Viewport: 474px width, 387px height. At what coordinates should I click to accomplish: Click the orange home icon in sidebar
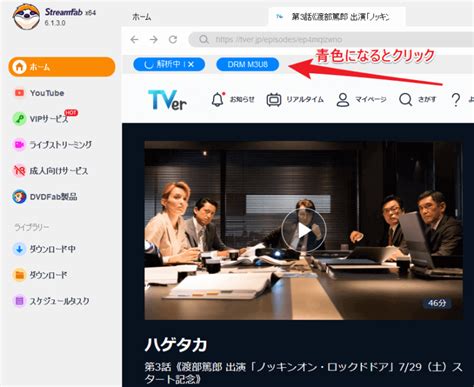tap(19, 67)
